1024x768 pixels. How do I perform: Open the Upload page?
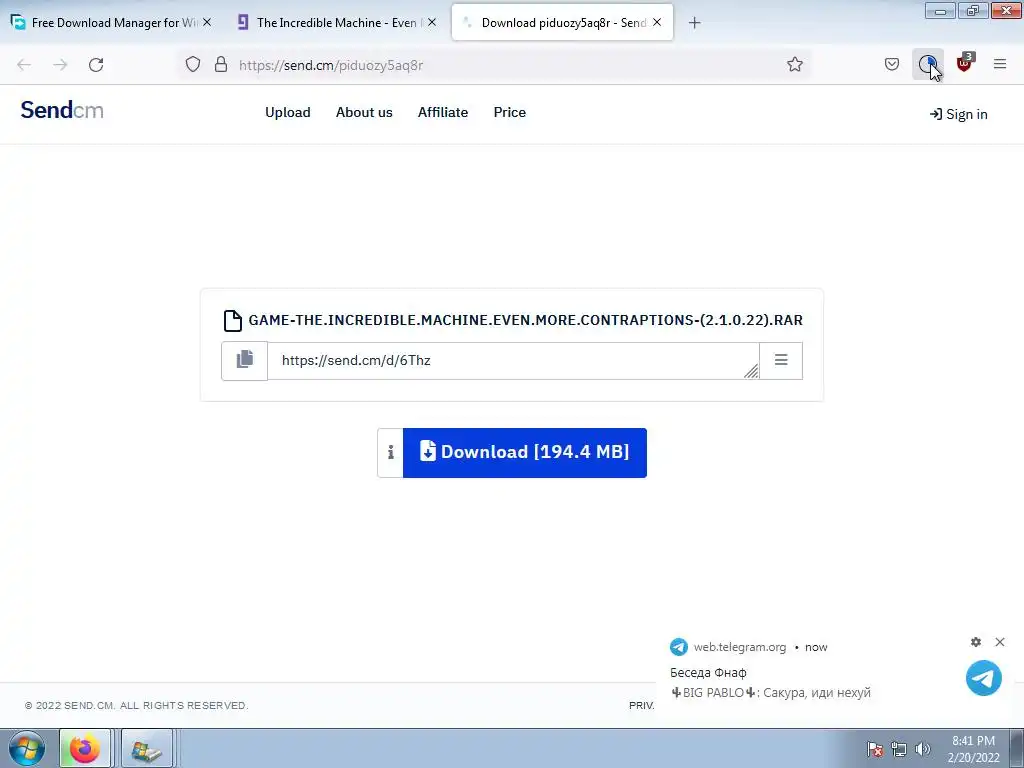(287, 112)
